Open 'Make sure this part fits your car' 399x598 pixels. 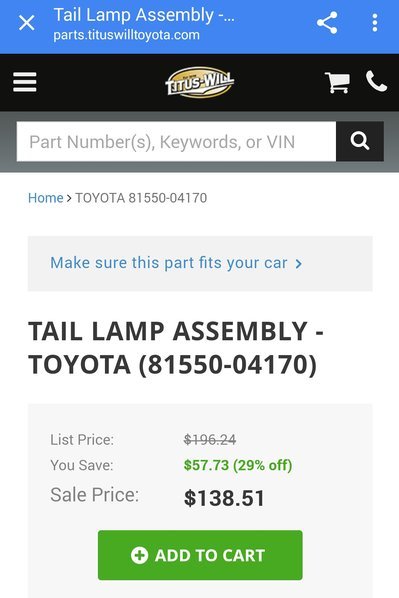click(x=169, y=263)
